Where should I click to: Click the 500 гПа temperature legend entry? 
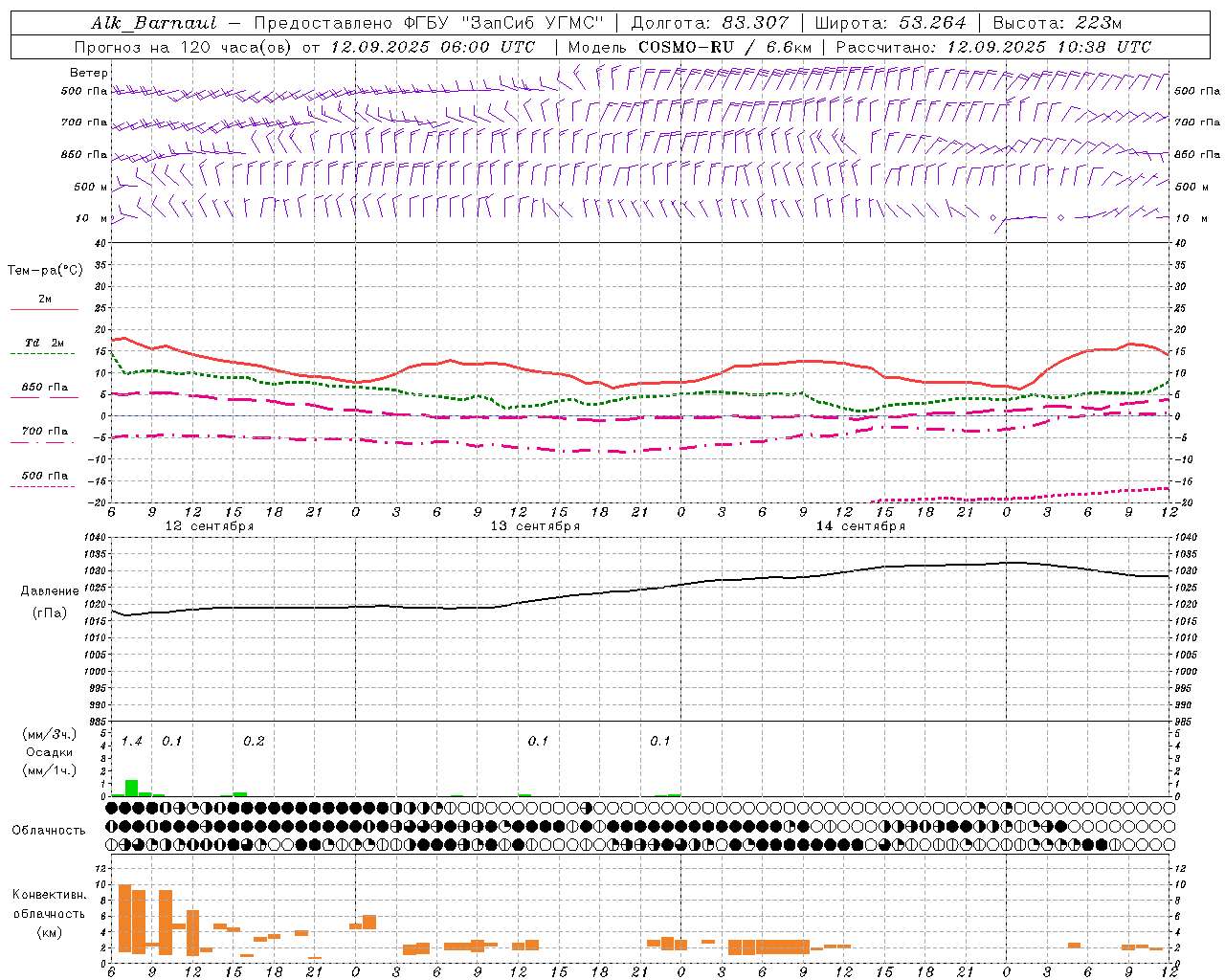coord(44,476)
